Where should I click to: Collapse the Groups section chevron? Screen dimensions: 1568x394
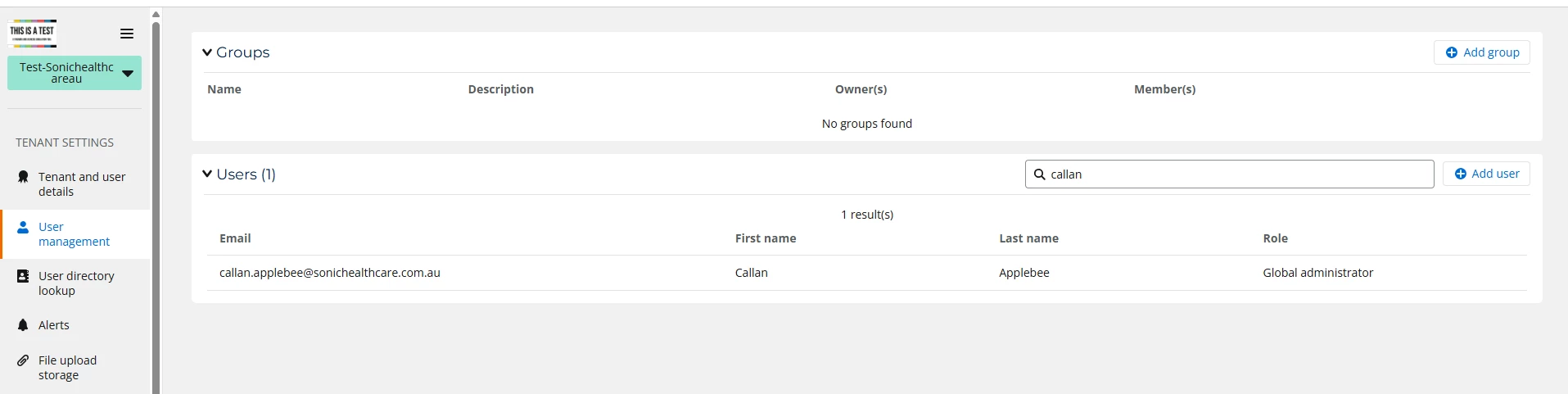207,52
